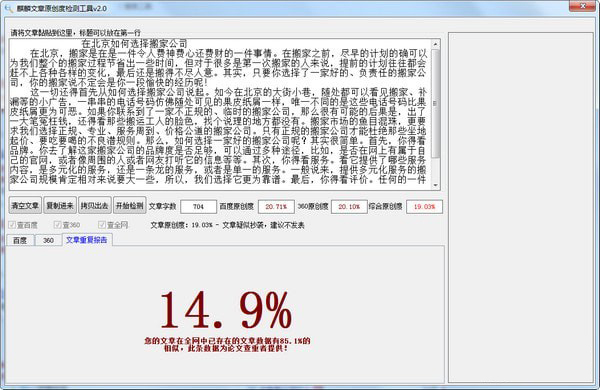Screen dimensions: 600x390
Task: Click the 文章字数 label
Action: [162, 207]
